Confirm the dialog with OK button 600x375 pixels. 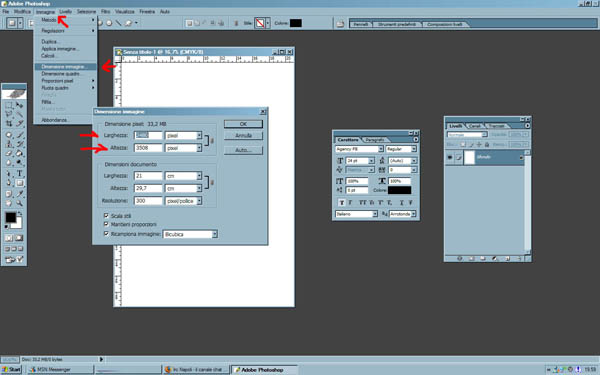click(x=243, y=124)
